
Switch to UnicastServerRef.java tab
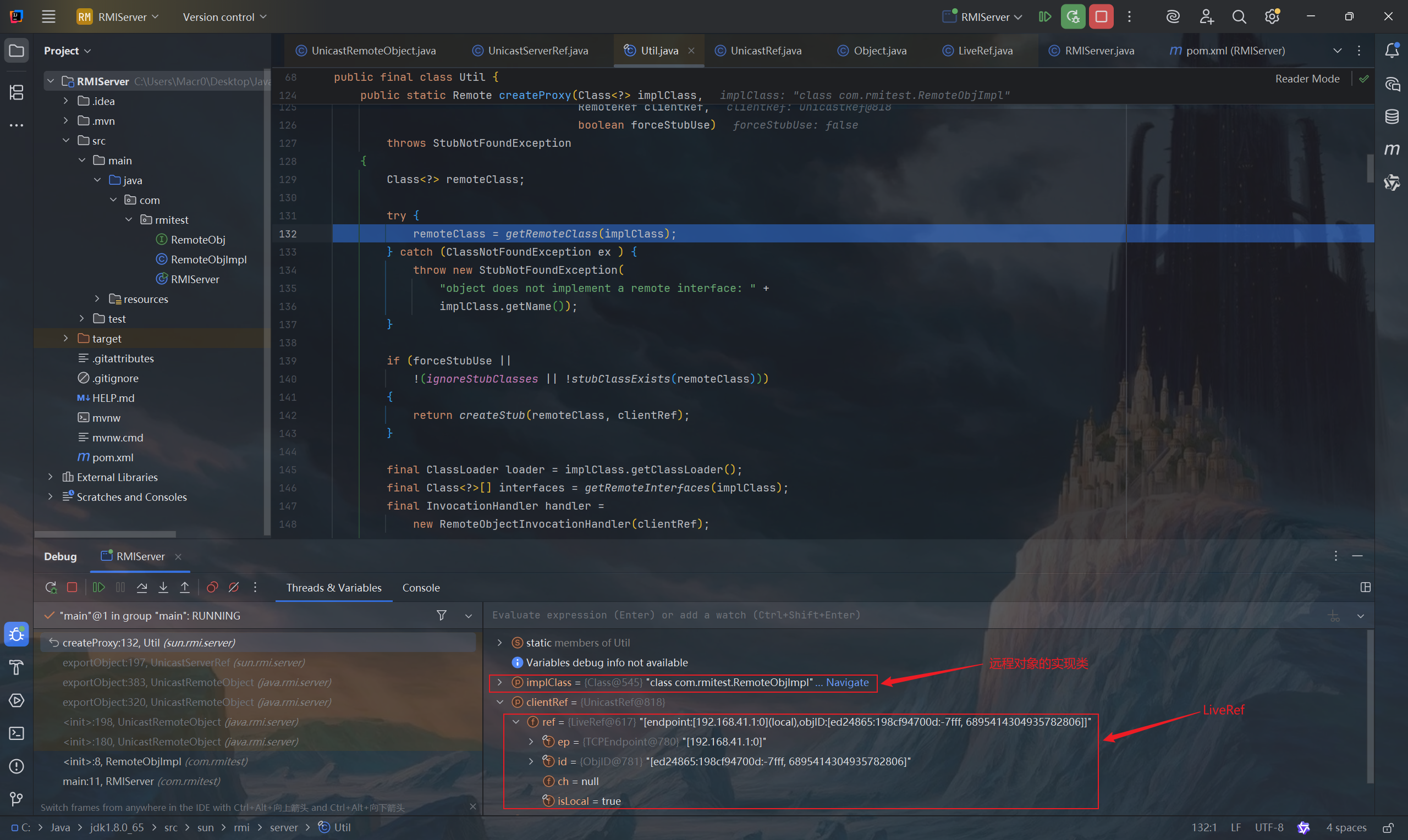tap(530, 51)
